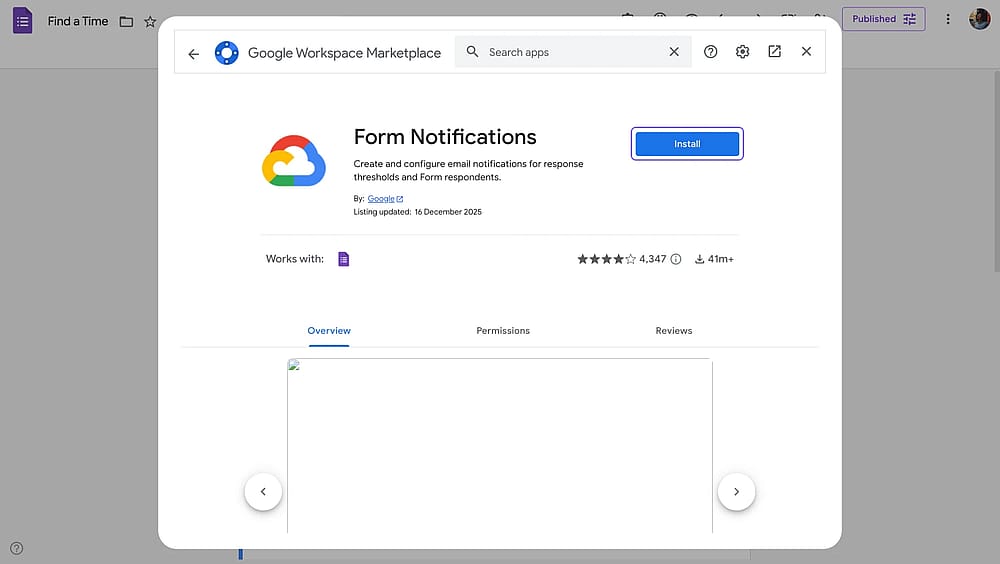Open Marketplace help icon
The height and width of the screenshot is (564, 1000).
pos(710,52)
